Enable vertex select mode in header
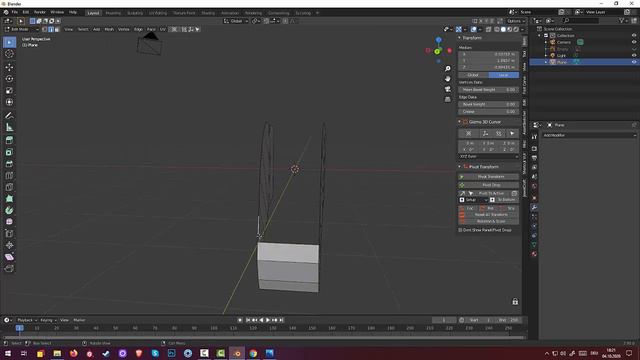Viewport: 640px width, 360px height. click(x=45, y=29)
